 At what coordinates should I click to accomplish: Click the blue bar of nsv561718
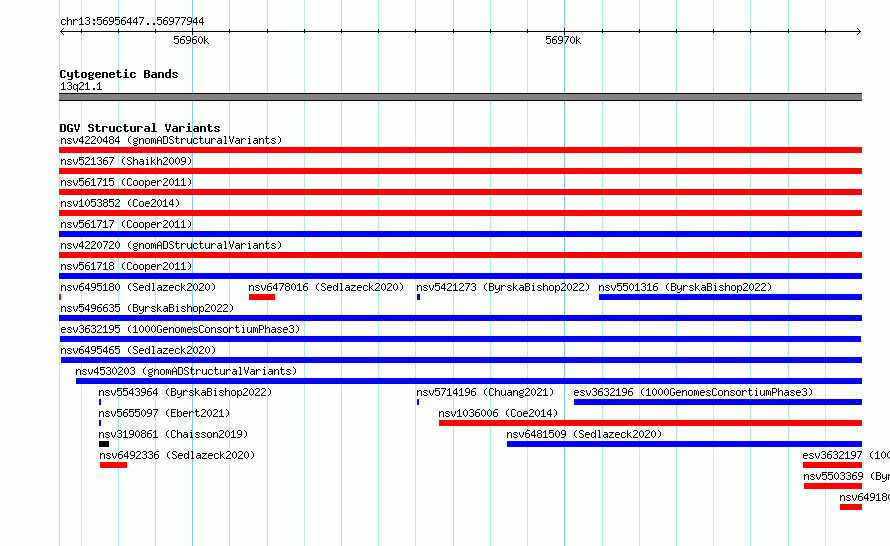coord(460,276)
